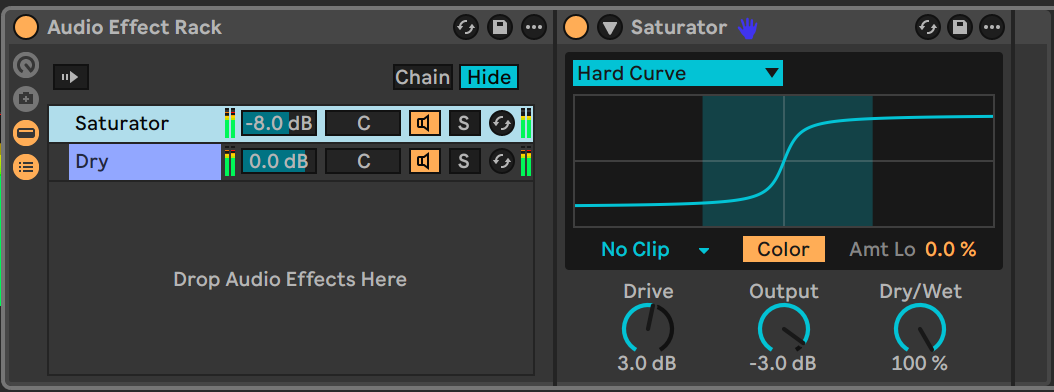Click Dry/Wet value 100 %
Screen dimensions: 1054x392
920,364
